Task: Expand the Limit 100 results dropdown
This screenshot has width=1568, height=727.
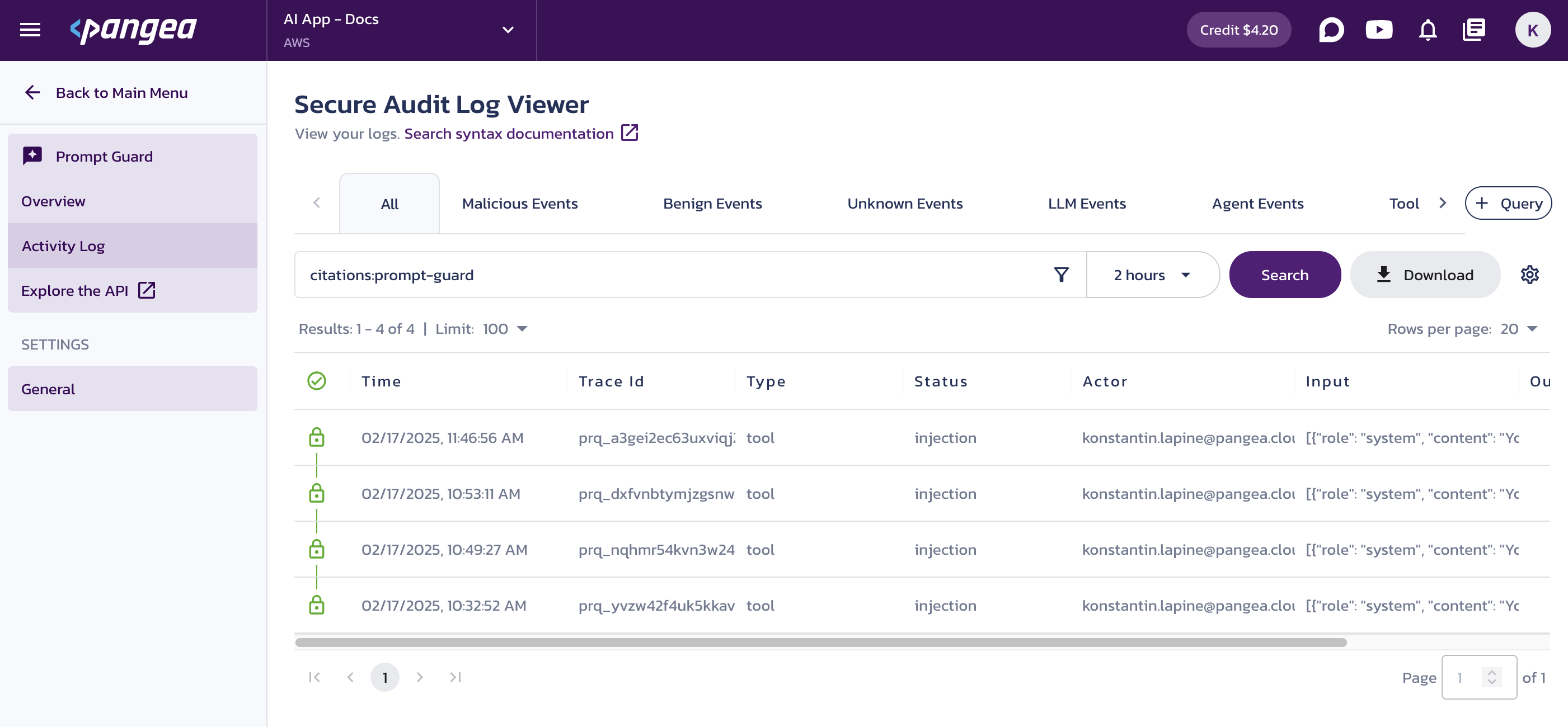Action: click(x=521, y=329)
